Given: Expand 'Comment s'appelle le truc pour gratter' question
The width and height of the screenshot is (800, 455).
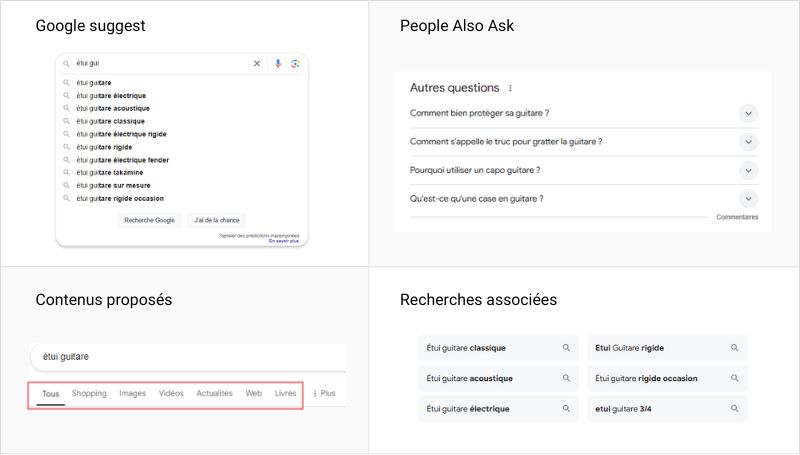Looking at the screenshot, I should point(748,142).
